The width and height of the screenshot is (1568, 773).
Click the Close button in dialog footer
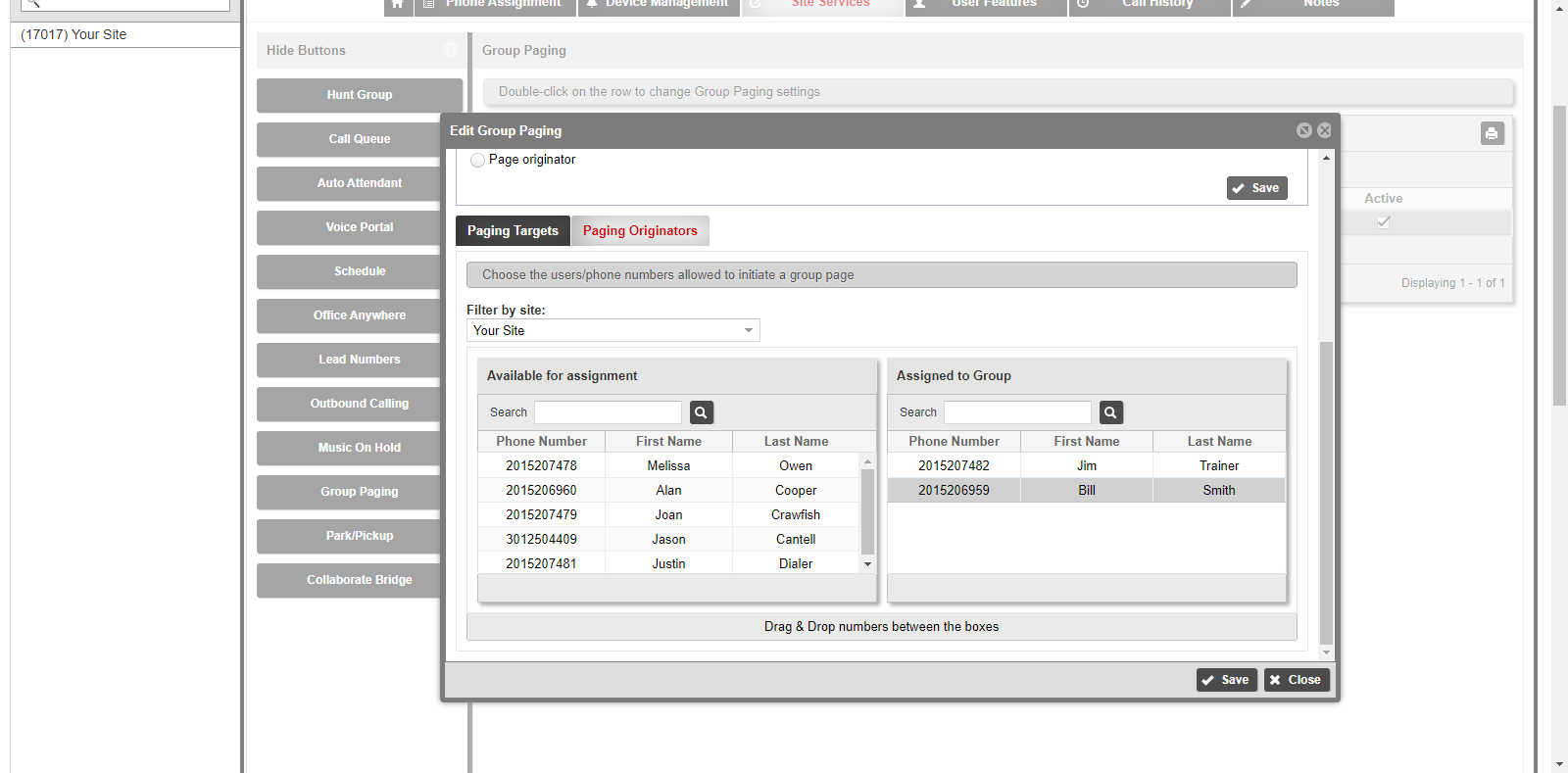[x=1297, y=680]
